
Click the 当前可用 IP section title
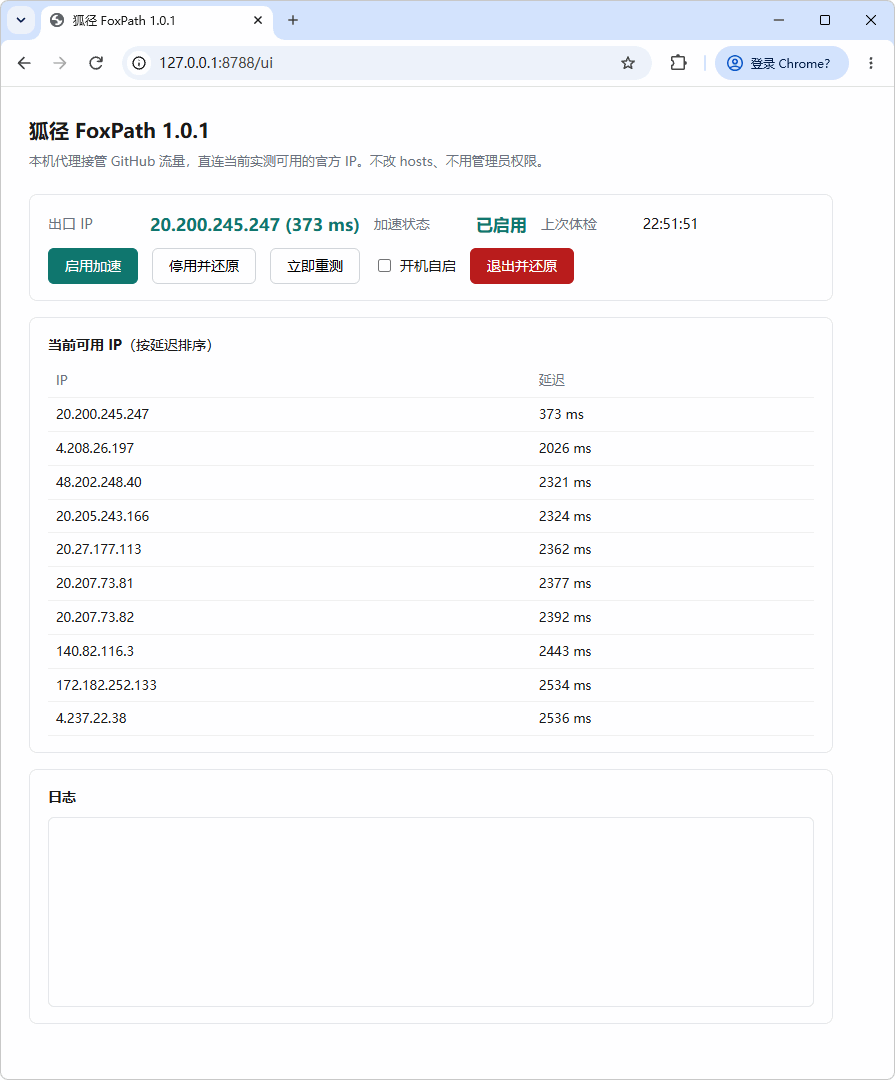[85, 345]
